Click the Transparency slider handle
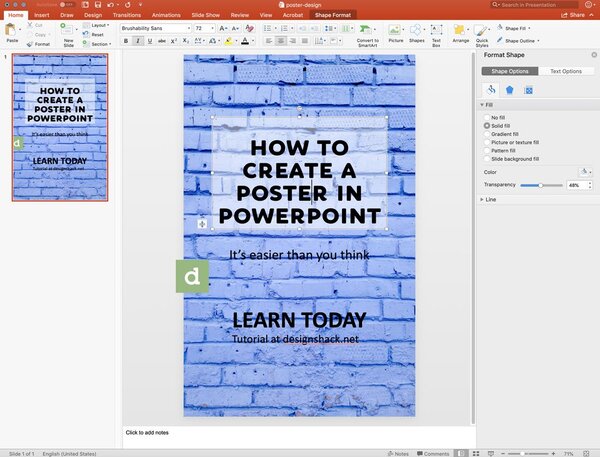The image size is (600, 457). [540, 185]
